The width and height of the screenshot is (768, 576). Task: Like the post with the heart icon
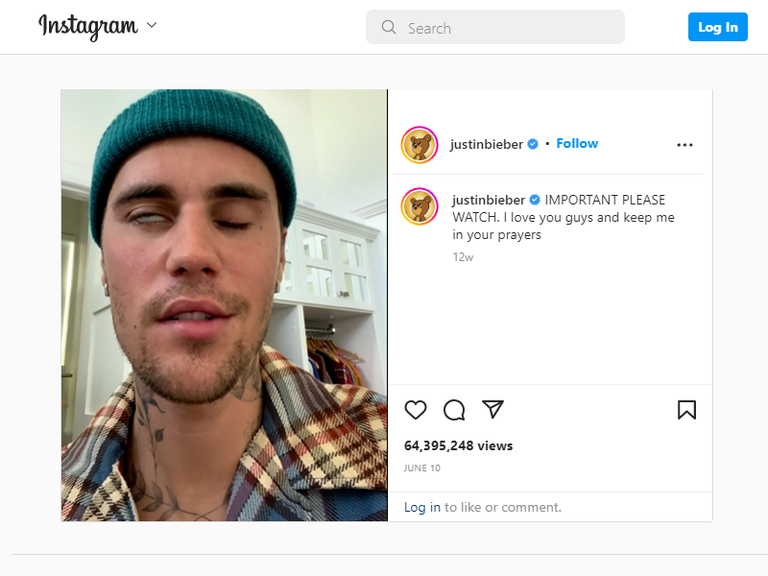(x=415, y=410)
